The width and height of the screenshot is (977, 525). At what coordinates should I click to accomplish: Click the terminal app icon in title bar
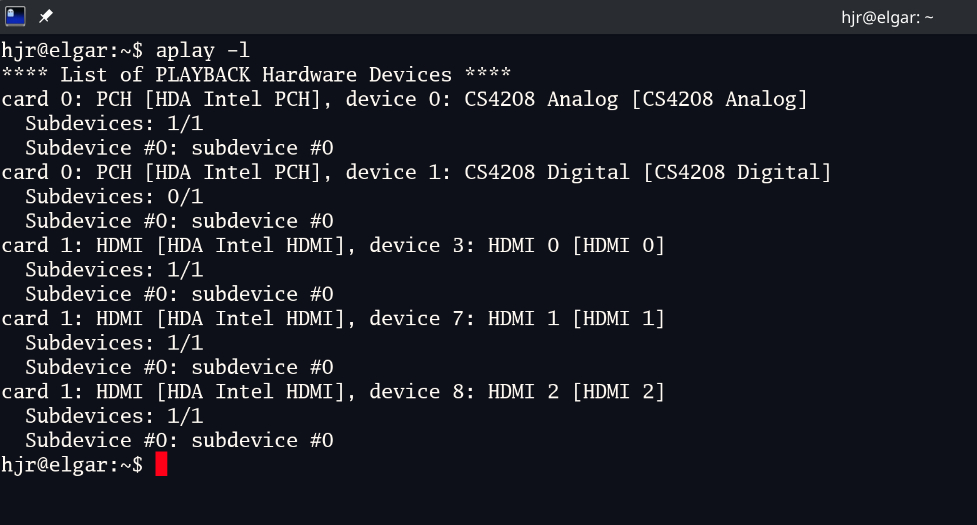point(15,16)
